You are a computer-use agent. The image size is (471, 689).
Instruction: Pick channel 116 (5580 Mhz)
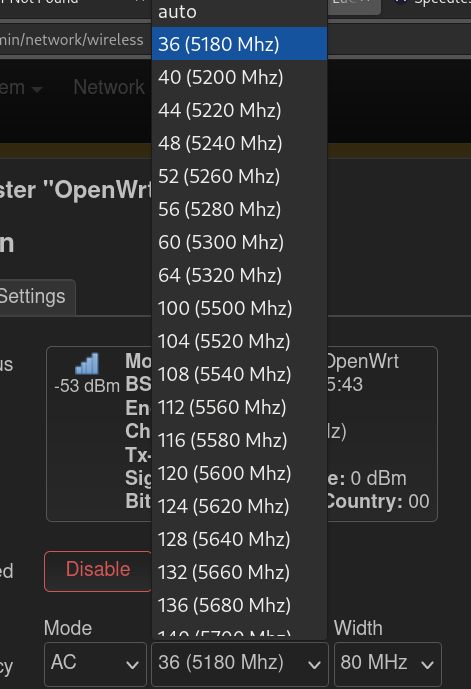tap(239, 440)
